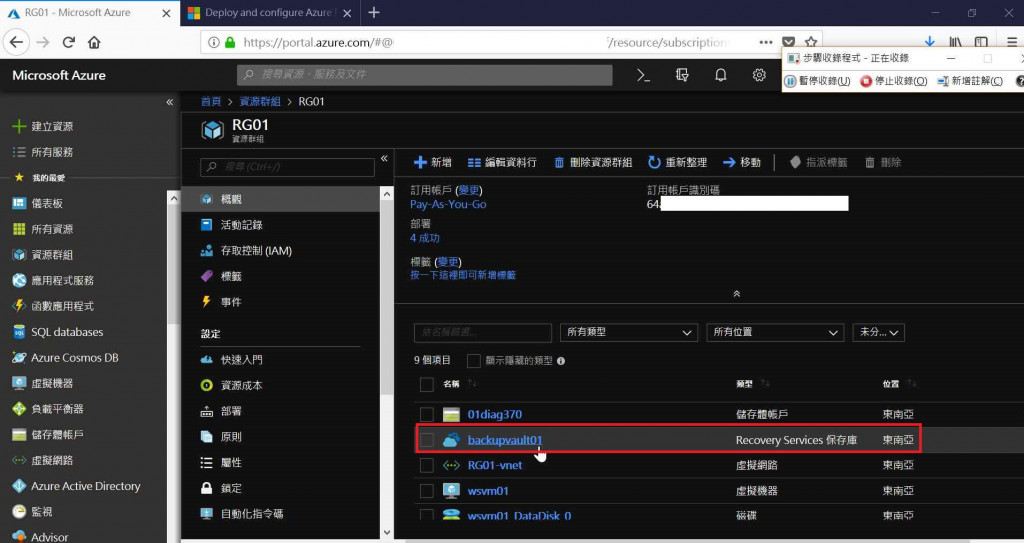Click the resource menu search field
This screenshot has width=1024, height=543.
point(287,167)
